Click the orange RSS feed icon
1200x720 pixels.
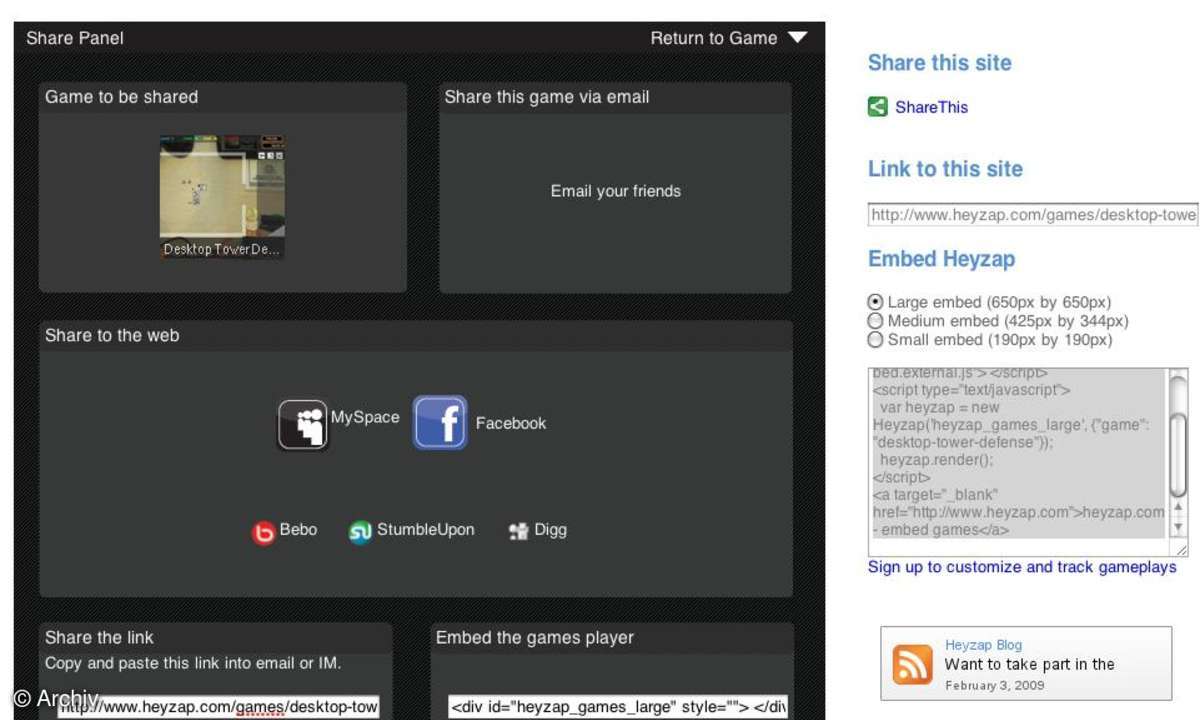tap(912, 664)
